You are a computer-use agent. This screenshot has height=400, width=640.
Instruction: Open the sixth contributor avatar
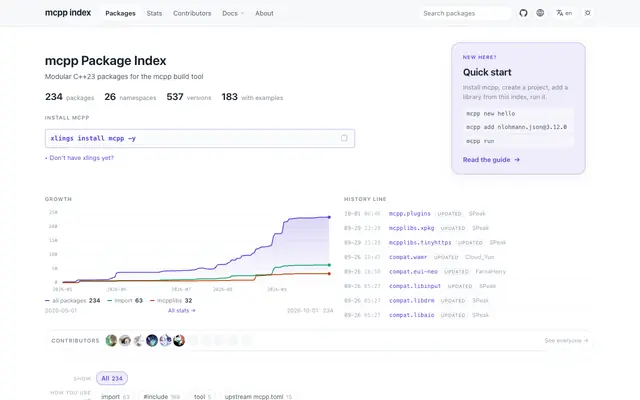pyautogui.click(x=179, y=340)
